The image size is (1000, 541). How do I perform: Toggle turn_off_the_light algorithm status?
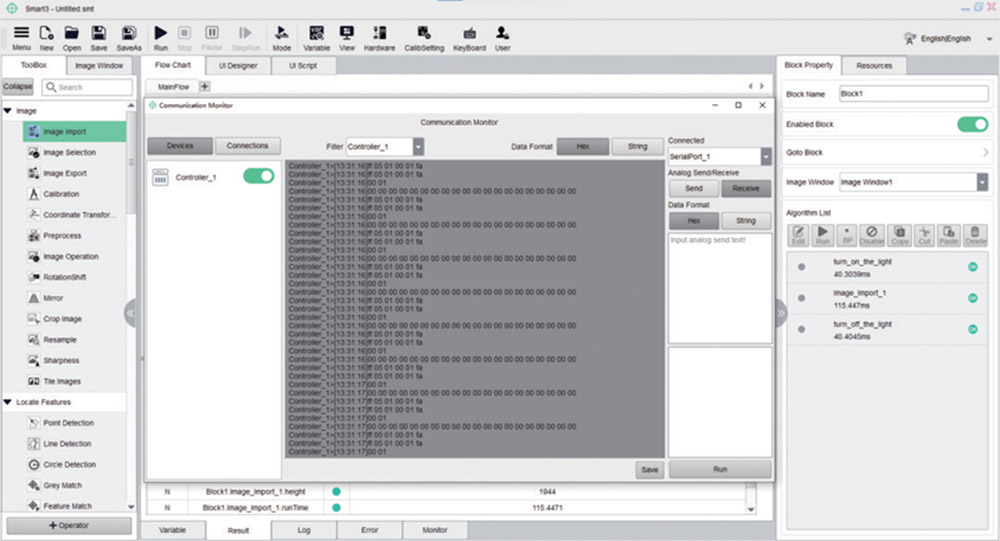[973, 329]
